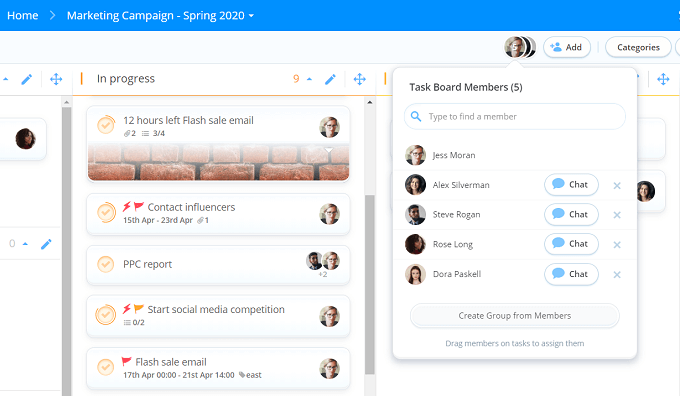Open Start social media competition task

216,309
